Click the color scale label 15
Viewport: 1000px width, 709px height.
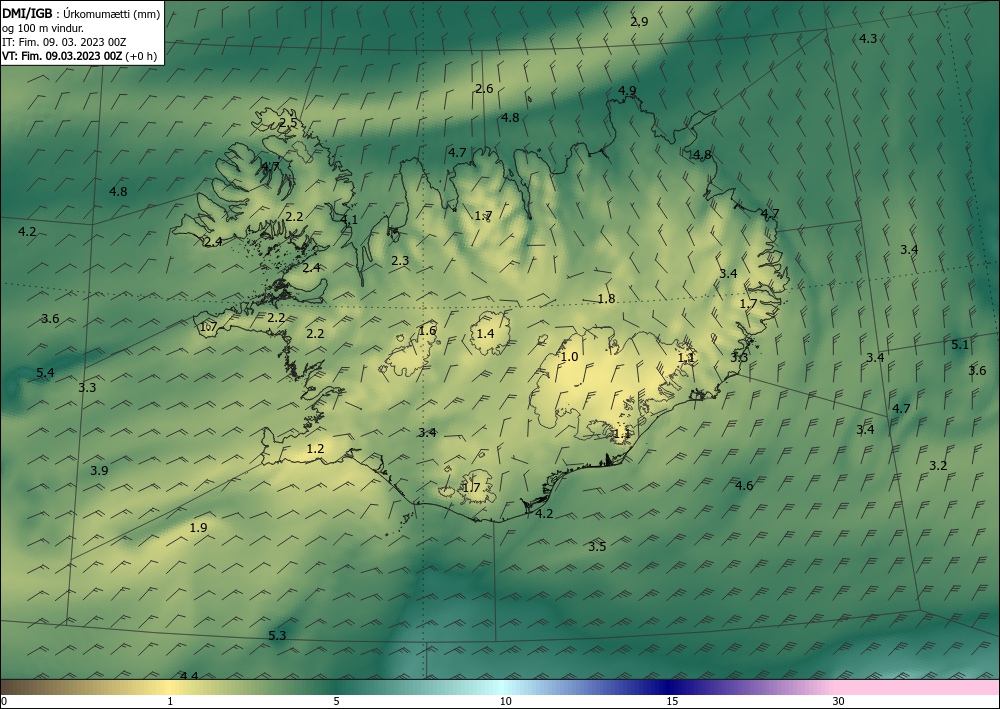(x=672, y=702)
